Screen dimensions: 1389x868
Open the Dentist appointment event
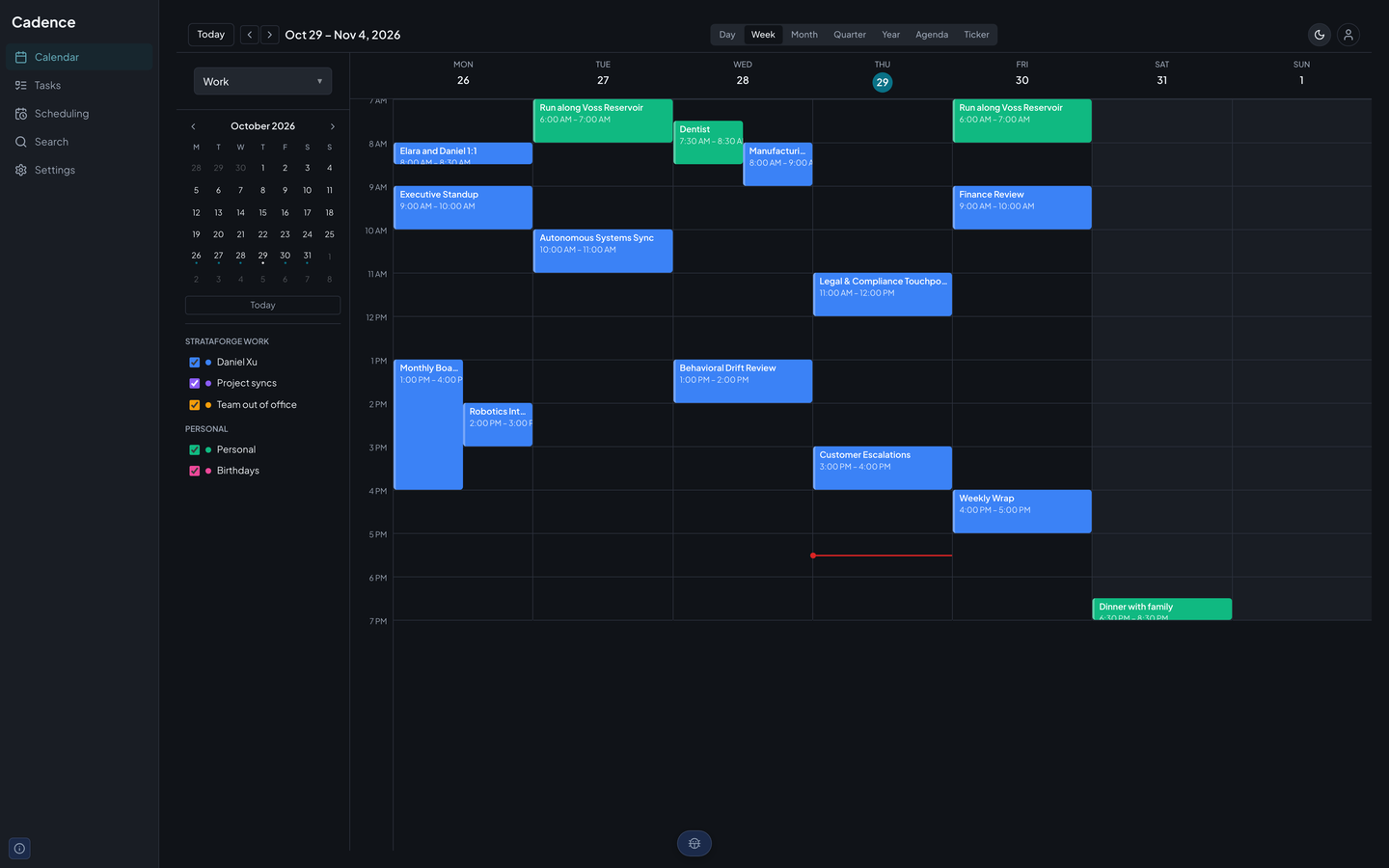708,142
